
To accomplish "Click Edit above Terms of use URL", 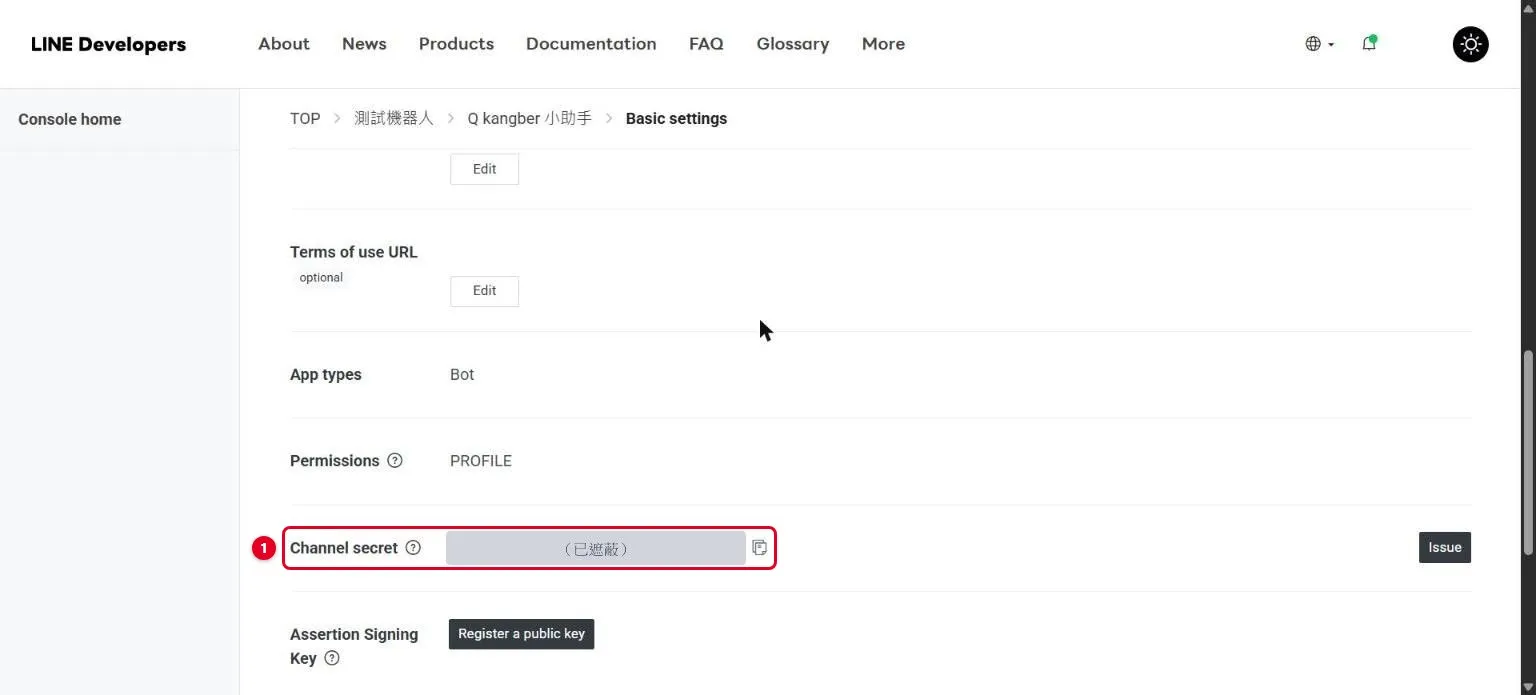I will [x=484, y=169].
